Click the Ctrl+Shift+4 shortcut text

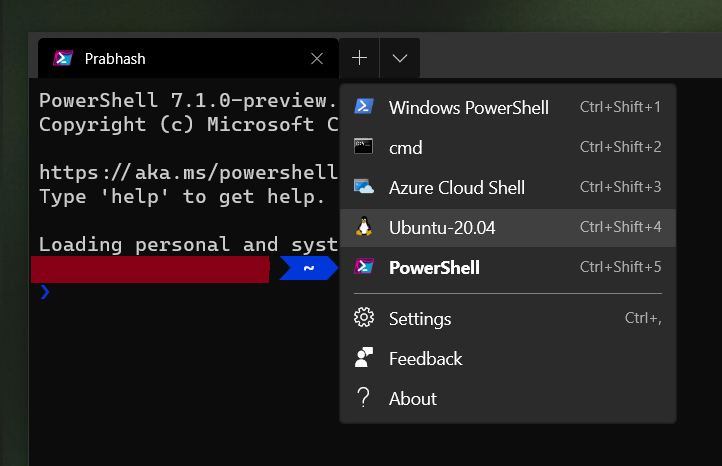(x=620, y=227)
